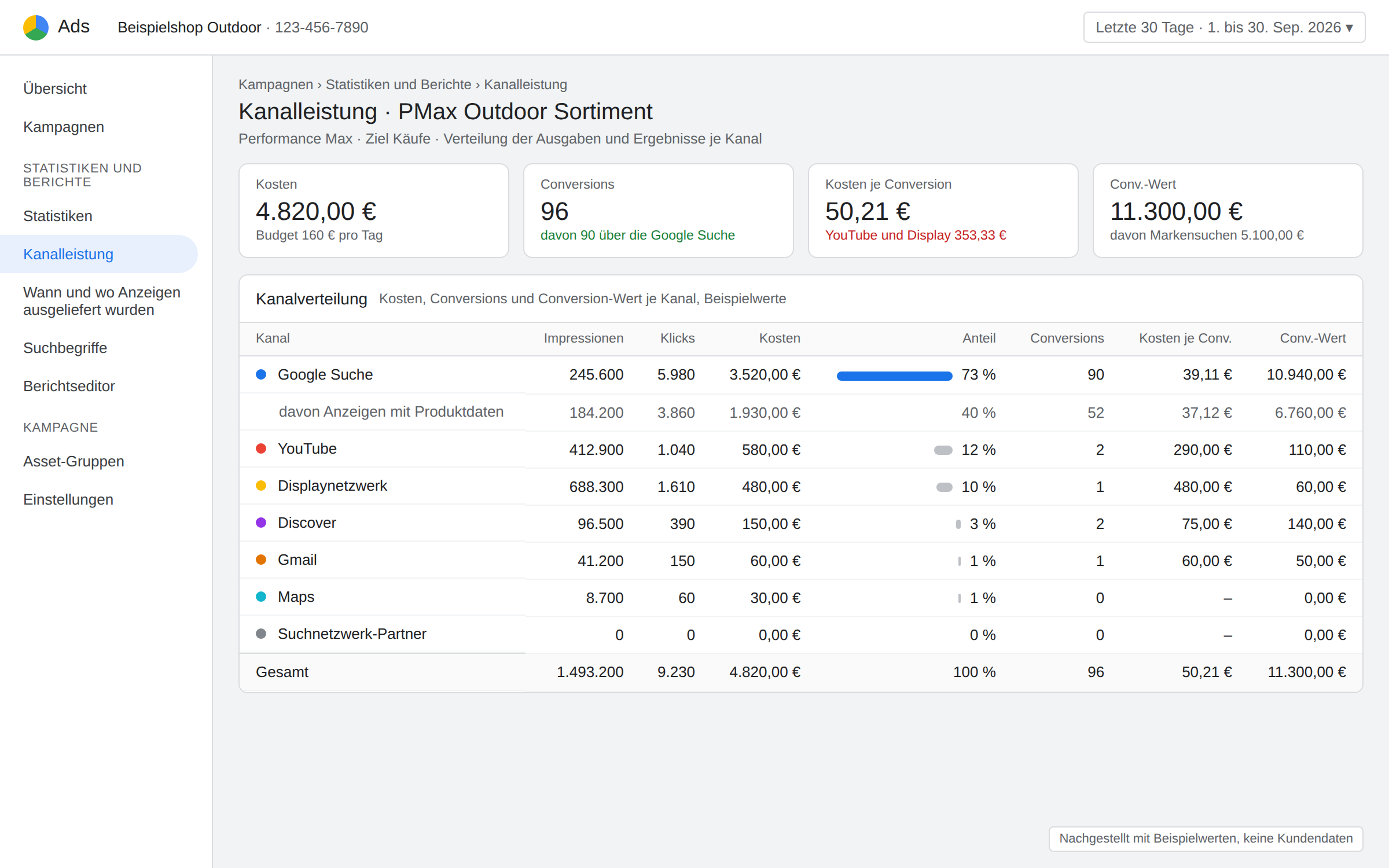Click Gmail cost per conversion 60,00 €
Image resolution: width=1389 pixels, height=868 pixels.
coord(1207,561)
